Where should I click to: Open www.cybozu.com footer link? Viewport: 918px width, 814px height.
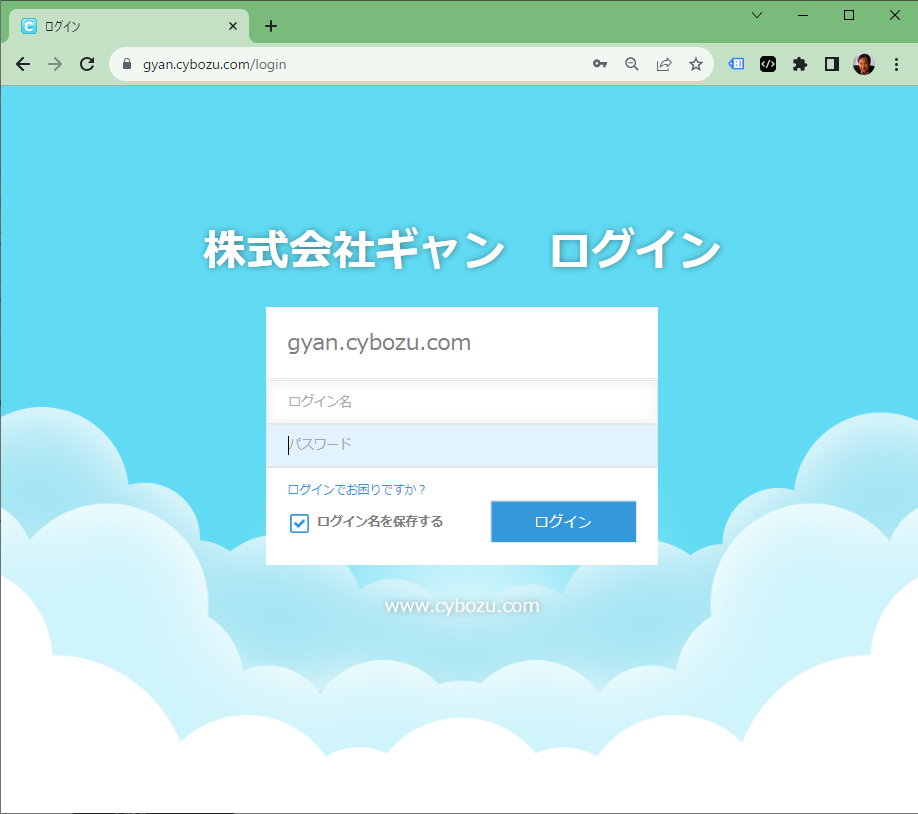[462, 606]
